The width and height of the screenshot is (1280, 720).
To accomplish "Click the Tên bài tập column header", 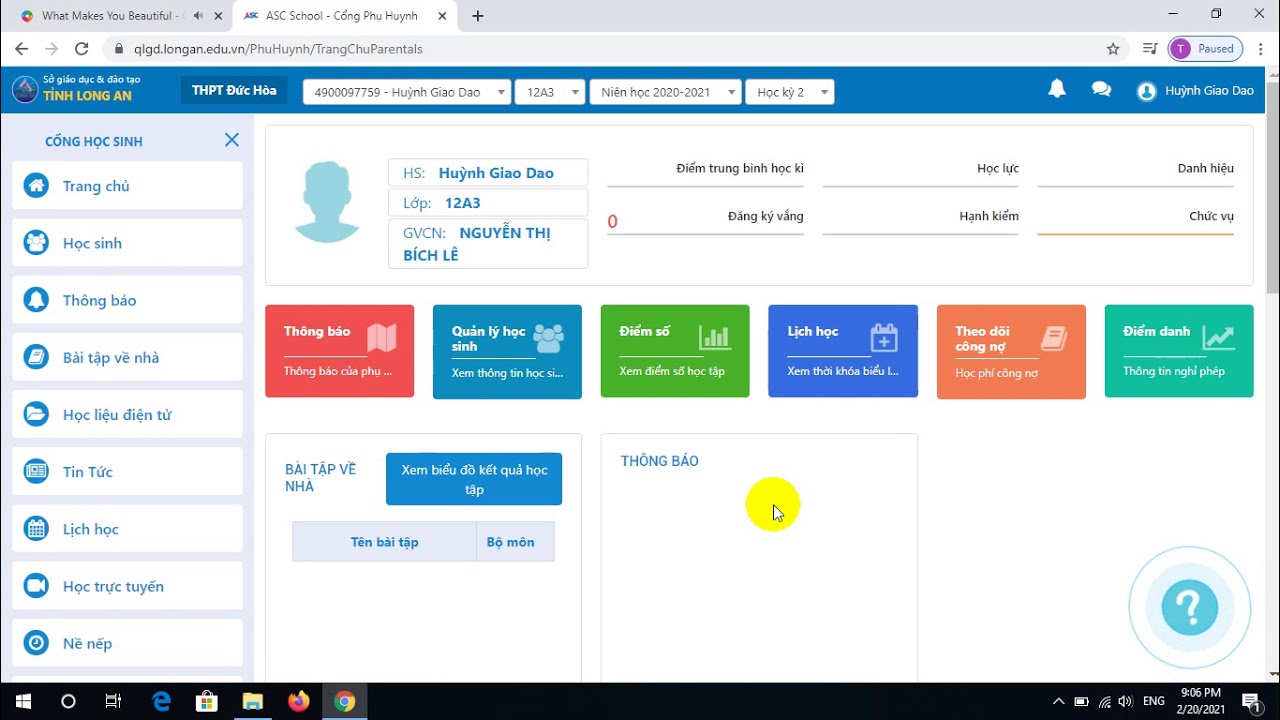I will click(384, 542).
